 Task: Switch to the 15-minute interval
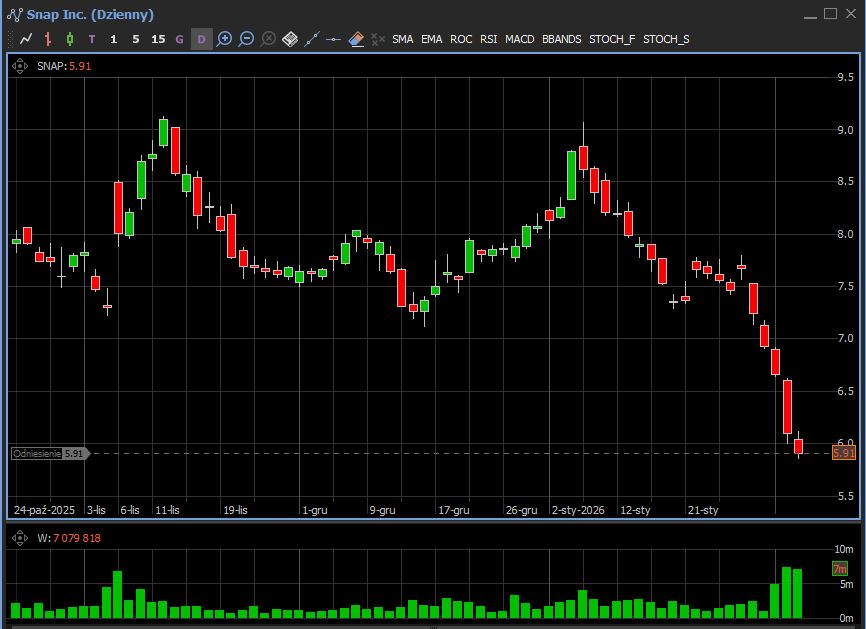click(158, 39)
